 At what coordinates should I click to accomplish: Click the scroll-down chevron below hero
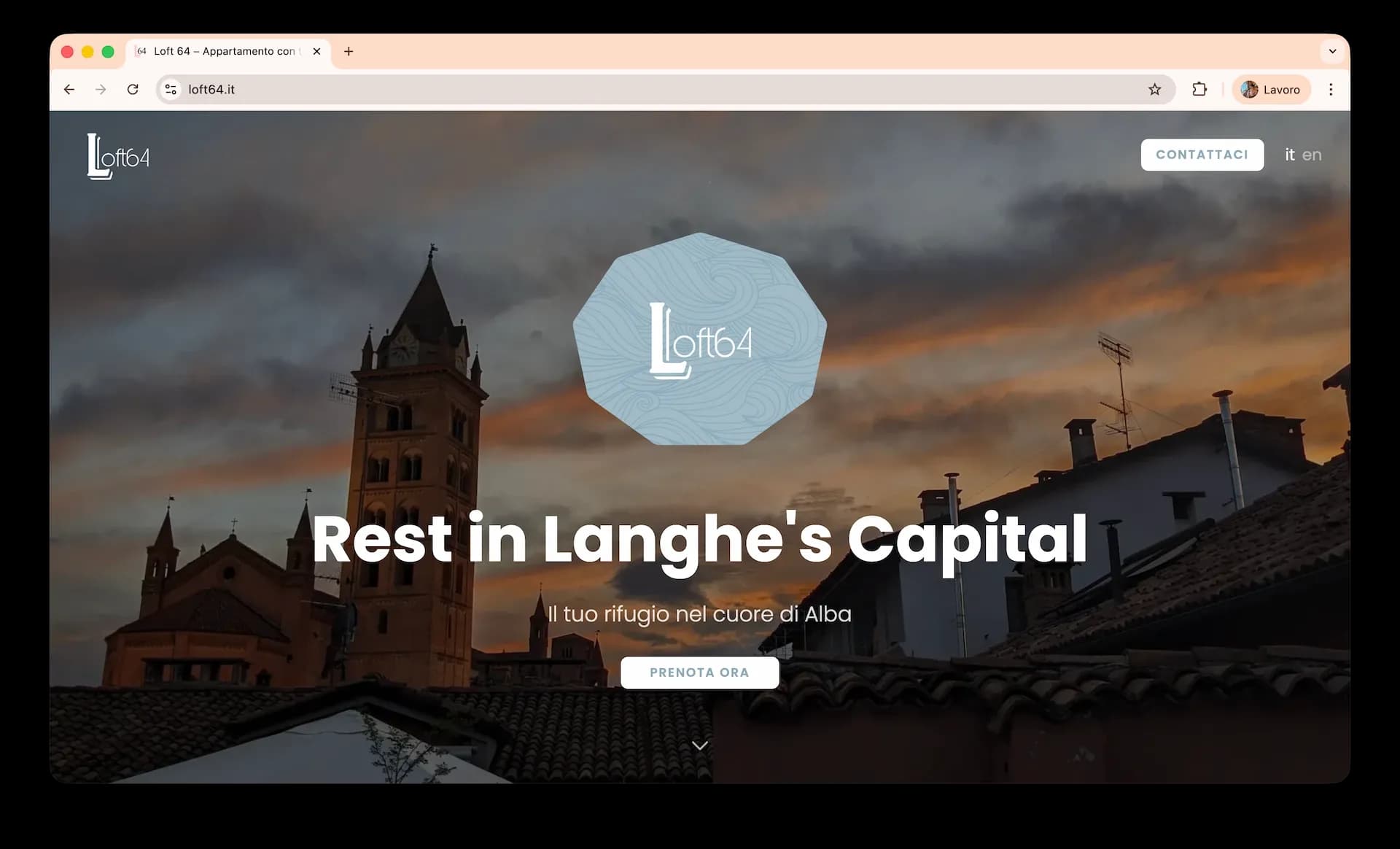699,745
